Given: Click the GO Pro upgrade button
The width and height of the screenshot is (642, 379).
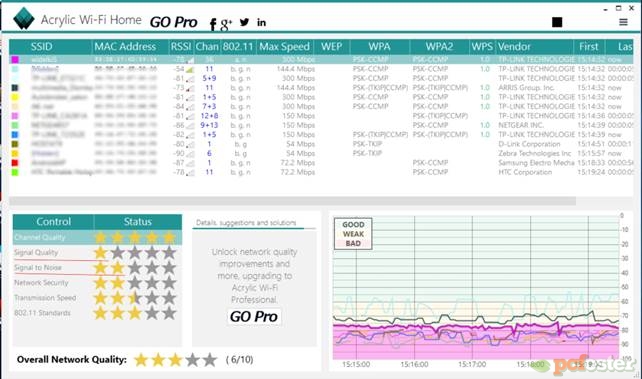Looking at the screenshot, I should pos(254,316).
